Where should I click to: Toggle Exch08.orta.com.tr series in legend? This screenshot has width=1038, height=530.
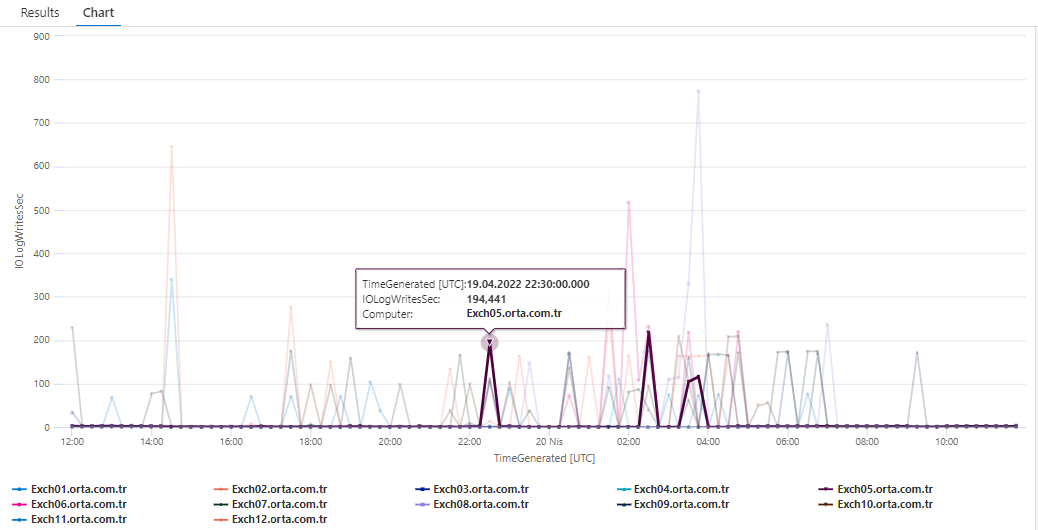[x=471, y=504]
